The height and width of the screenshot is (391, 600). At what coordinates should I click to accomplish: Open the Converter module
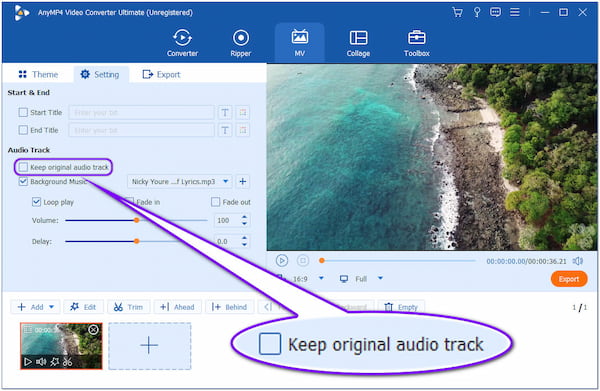click(x=182, y=43)
